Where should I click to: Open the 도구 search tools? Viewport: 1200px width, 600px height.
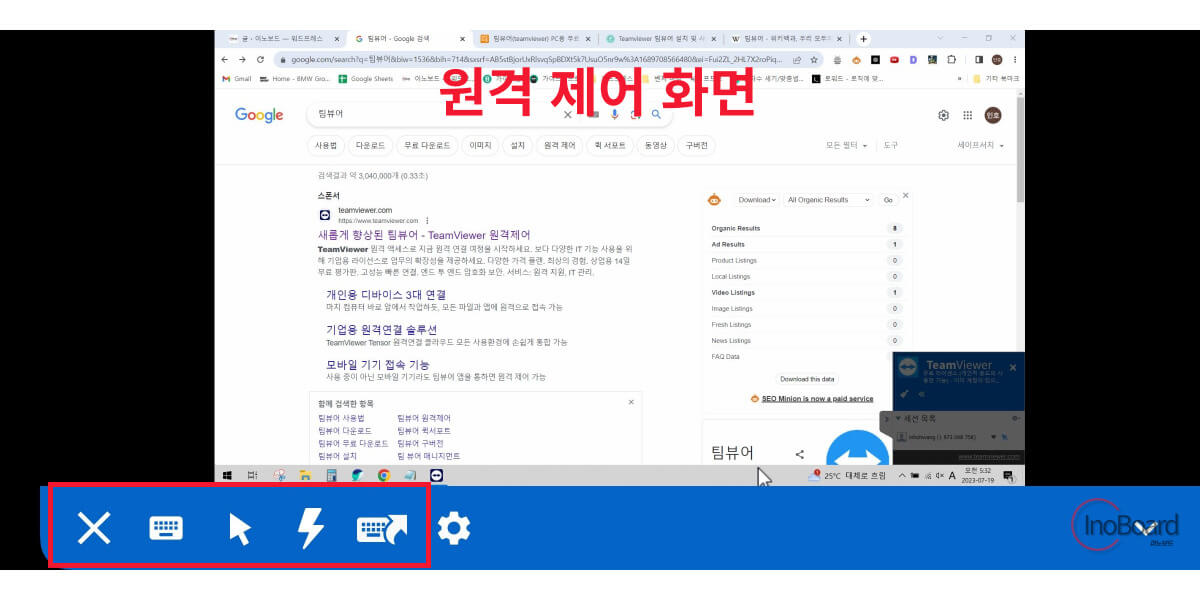coord(890,145)
